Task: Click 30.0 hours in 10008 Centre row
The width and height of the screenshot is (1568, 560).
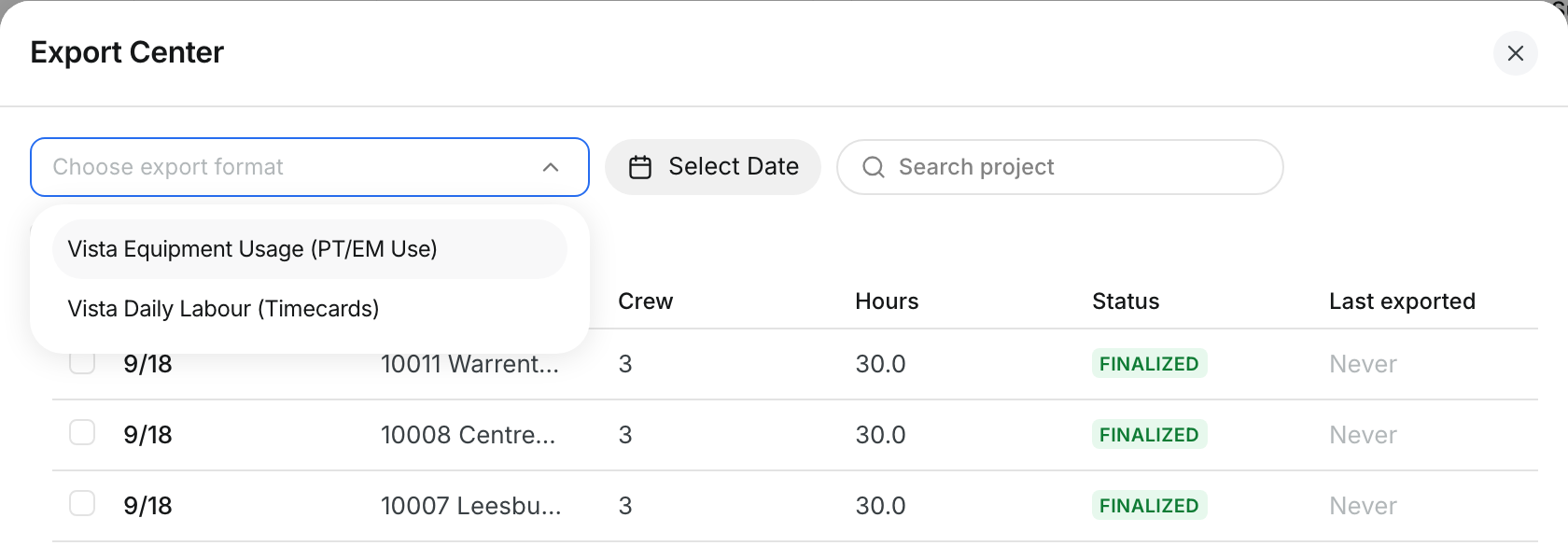Action: pyautogui.click(x=880, y=435)
